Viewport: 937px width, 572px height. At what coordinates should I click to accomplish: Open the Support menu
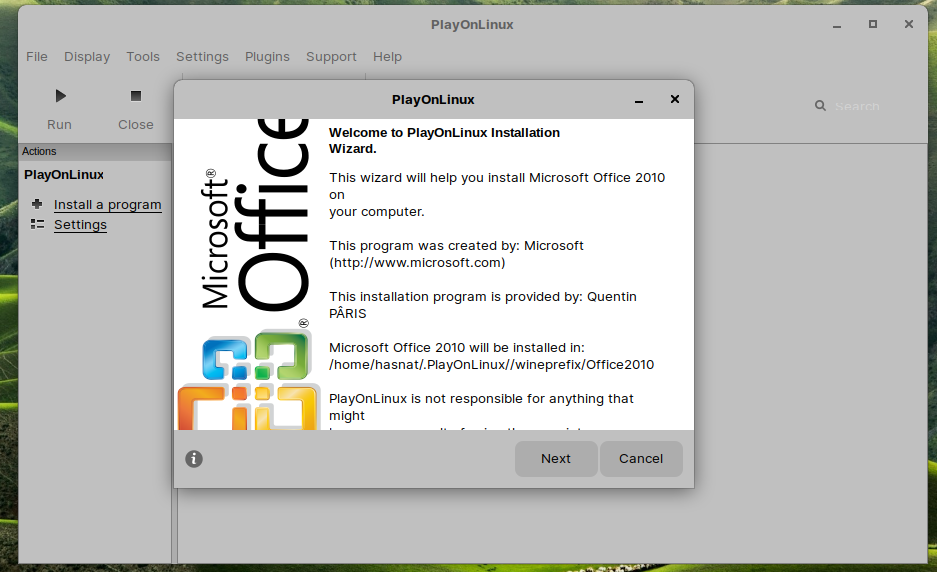pos(331,57)
